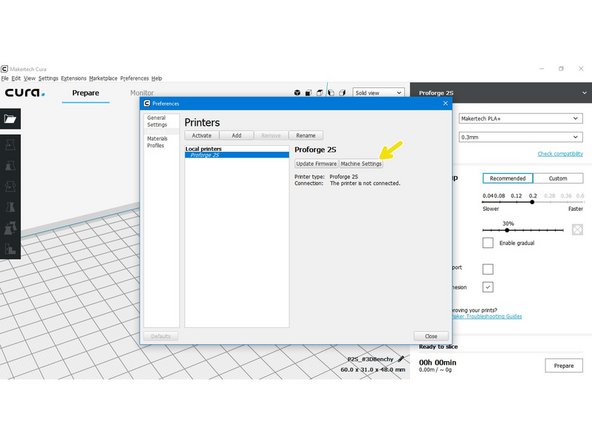Click the layer height slider handle at 0.2
Screen dimensions: 592x444
pos(532,202)
